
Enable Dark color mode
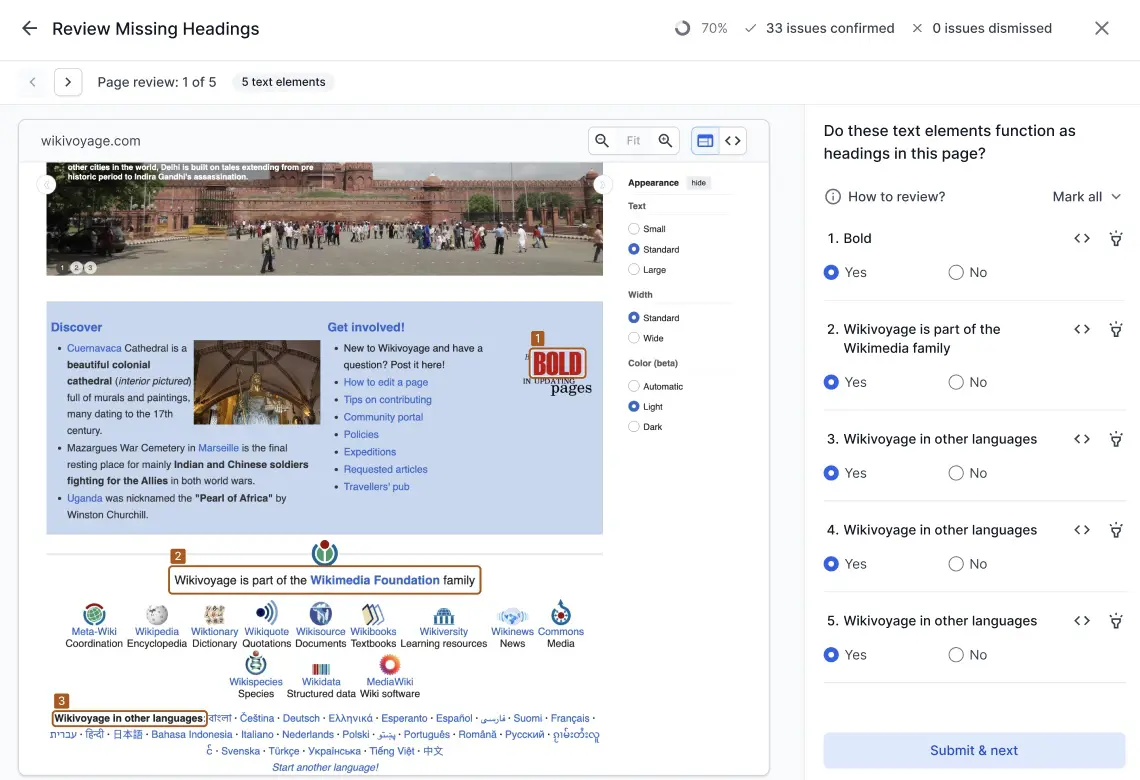[633, 426]
